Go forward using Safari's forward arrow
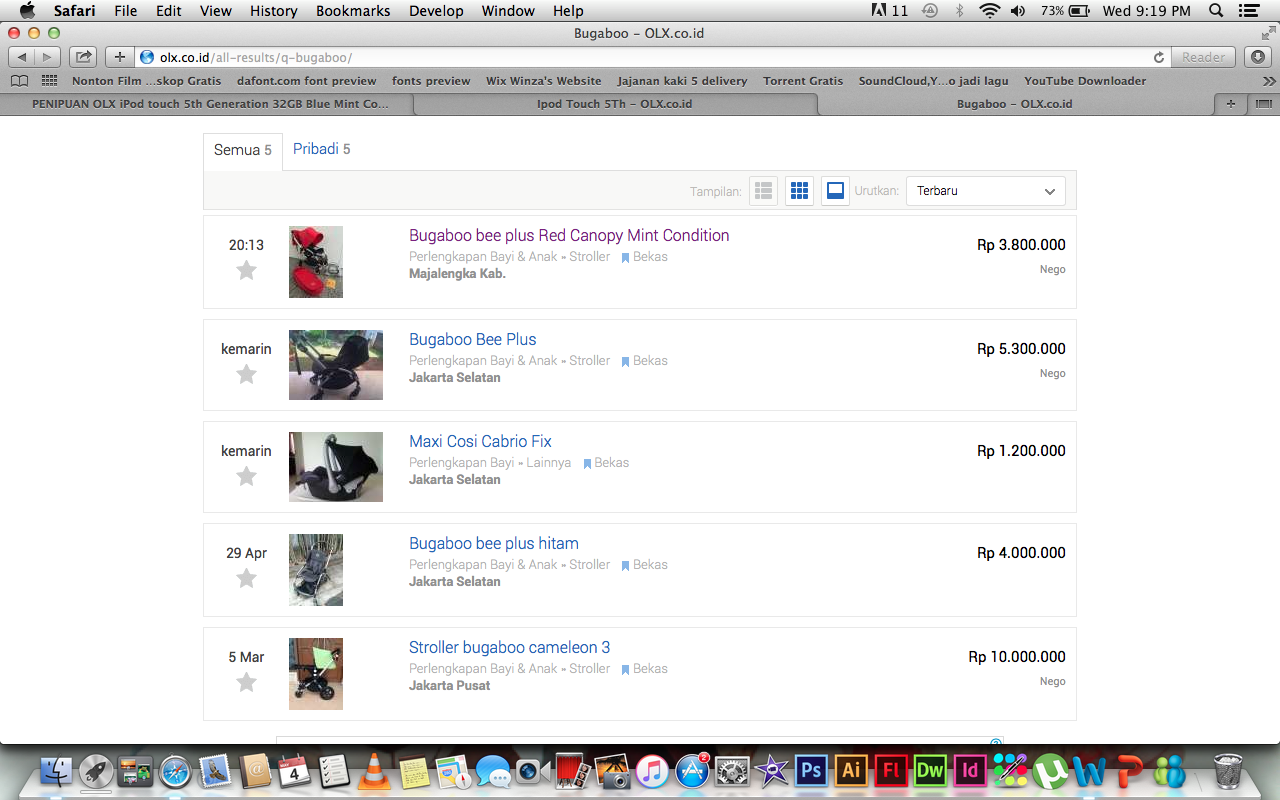The width and height of the screenshot is (1280, 800). click(x=48, y=57)
